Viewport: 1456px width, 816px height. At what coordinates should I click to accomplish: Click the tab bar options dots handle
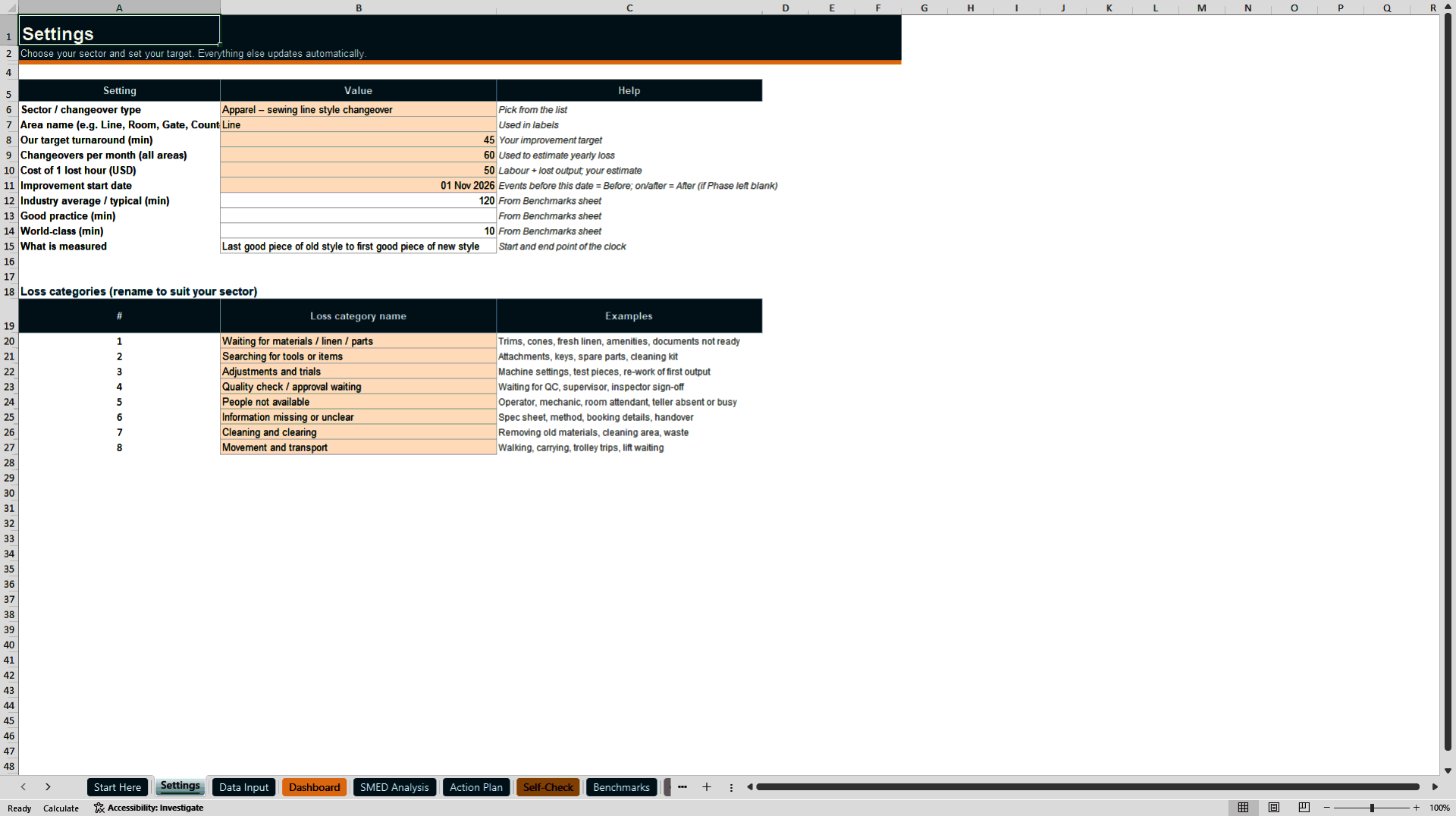[x=731, y=787]
